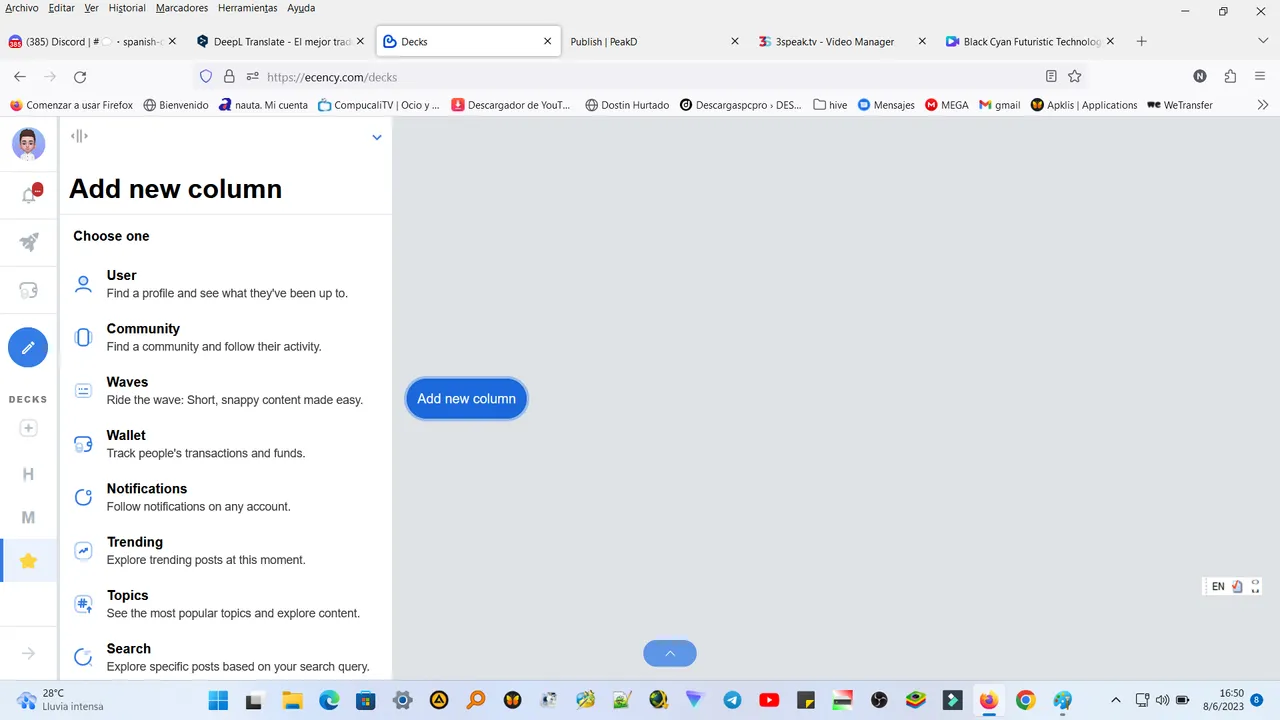Switch to the Discord tab
1280x720 pixels.
pyautogui.click(x=92, y=42)
